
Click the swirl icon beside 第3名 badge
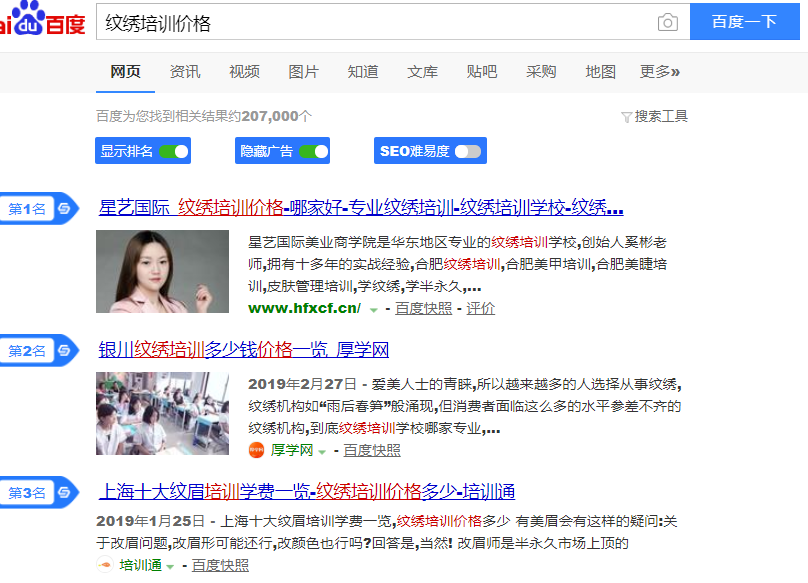pos(64,492)
